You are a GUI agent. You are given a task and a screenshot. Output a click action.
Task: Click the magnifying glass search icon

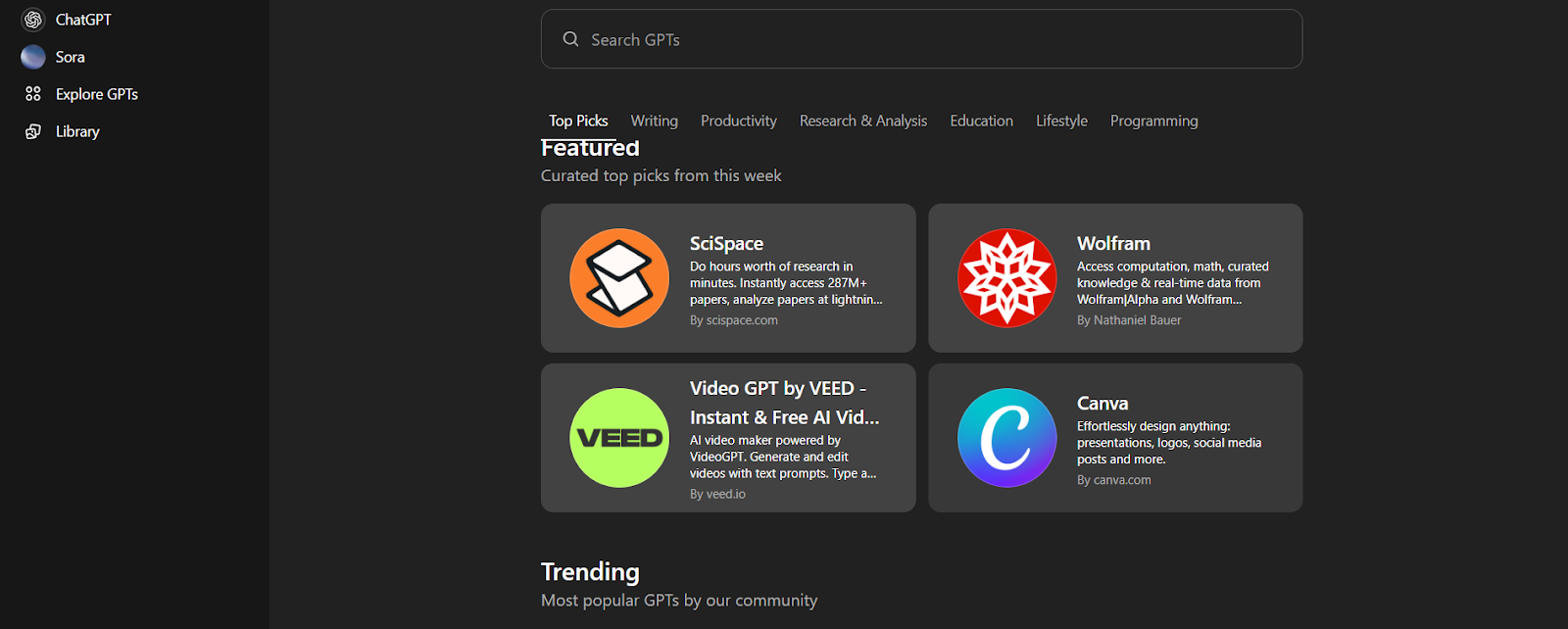tap(570, 39)
